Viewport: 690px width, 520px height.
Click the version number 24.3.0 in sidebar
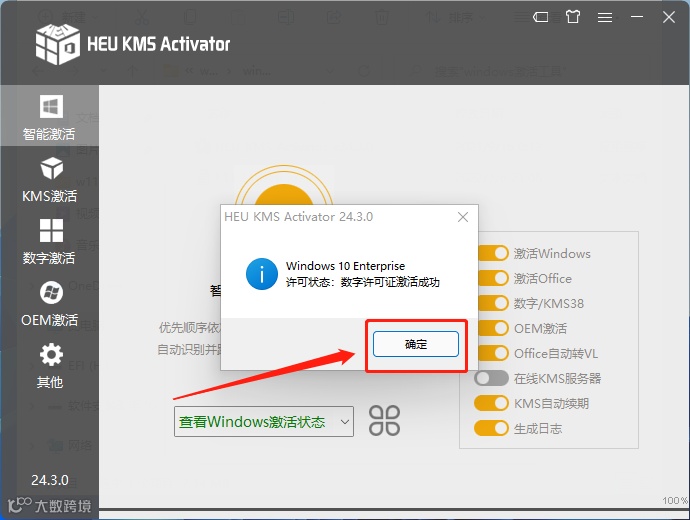[x=50, y=480]
